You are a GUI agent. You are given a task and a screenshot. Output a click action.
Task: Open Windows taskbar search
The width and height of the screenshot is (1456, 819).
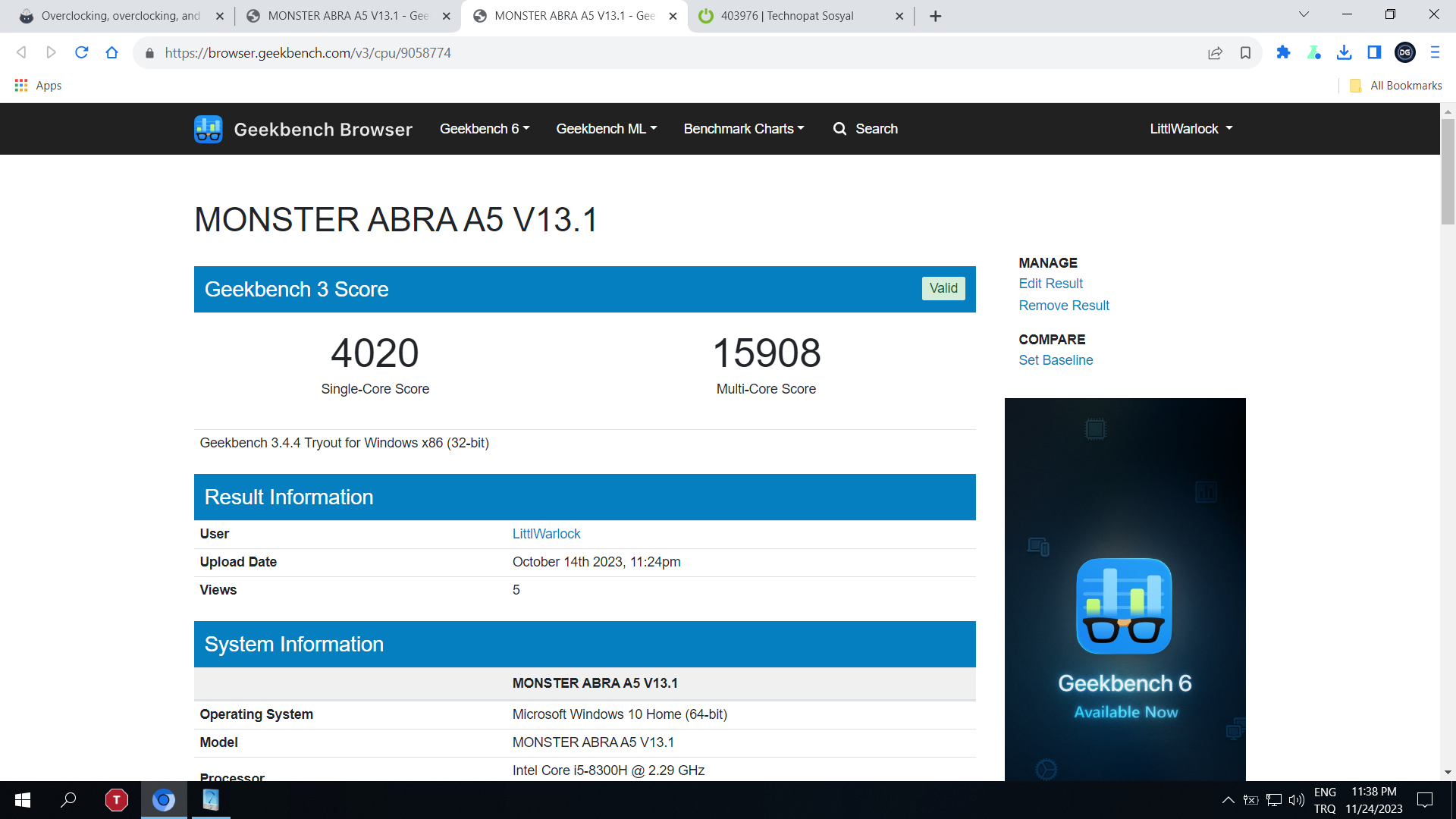(68, 800)
